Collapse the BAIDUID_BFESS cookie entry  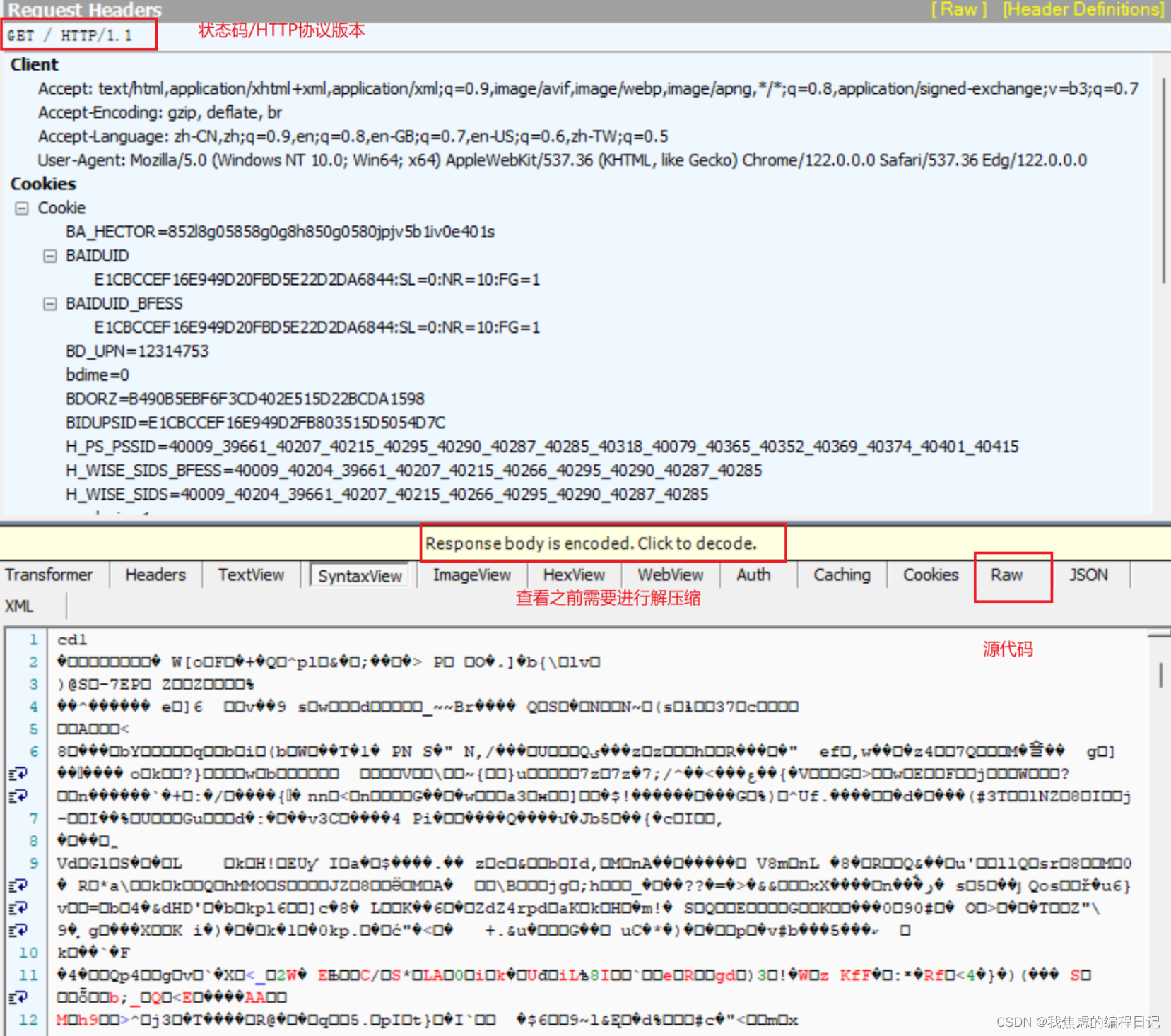[49, 303]
